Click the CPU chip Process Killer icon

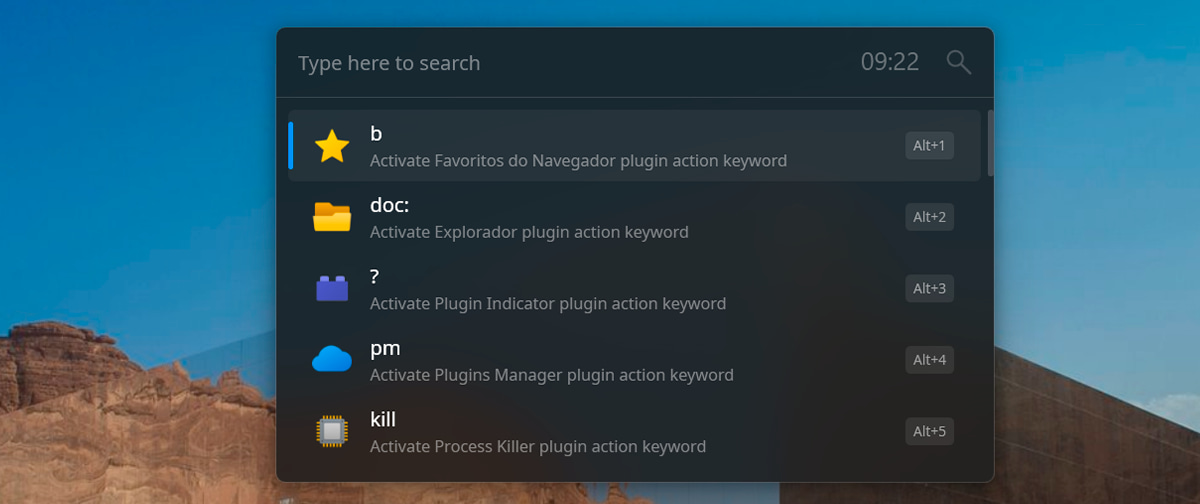[332, 431]
